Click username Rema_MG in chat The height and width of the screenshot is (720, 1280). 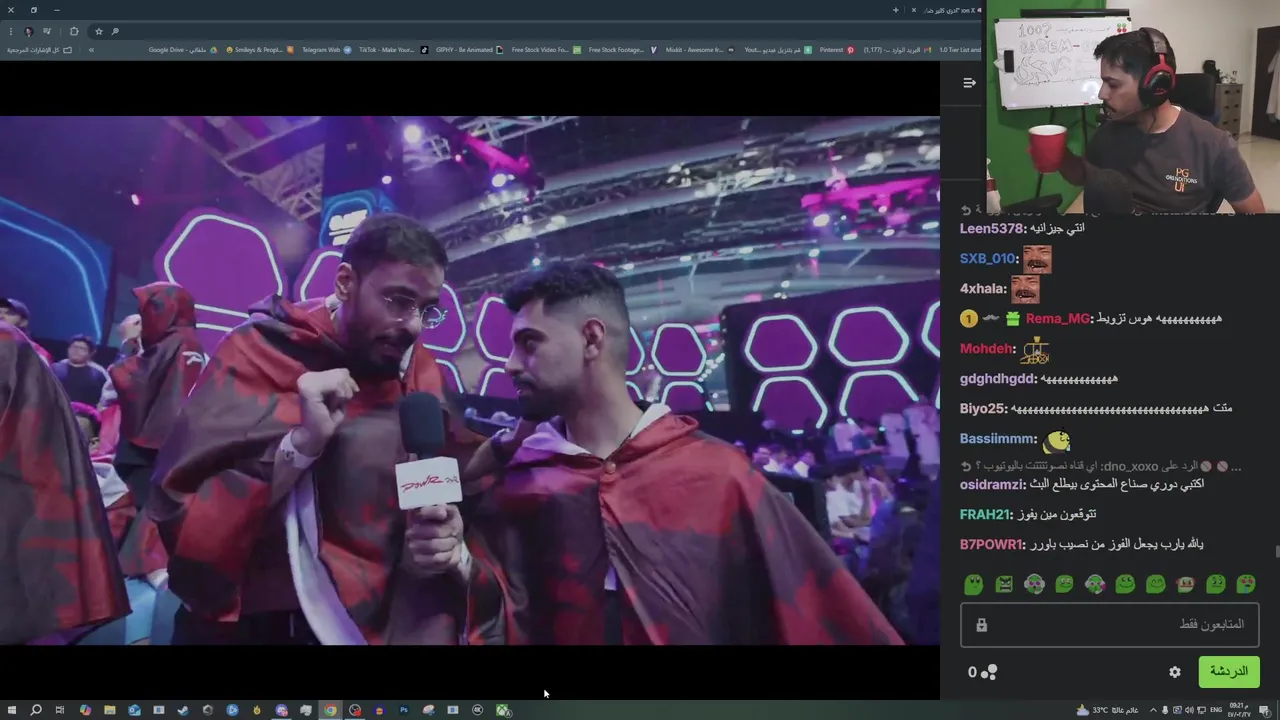1057,319
